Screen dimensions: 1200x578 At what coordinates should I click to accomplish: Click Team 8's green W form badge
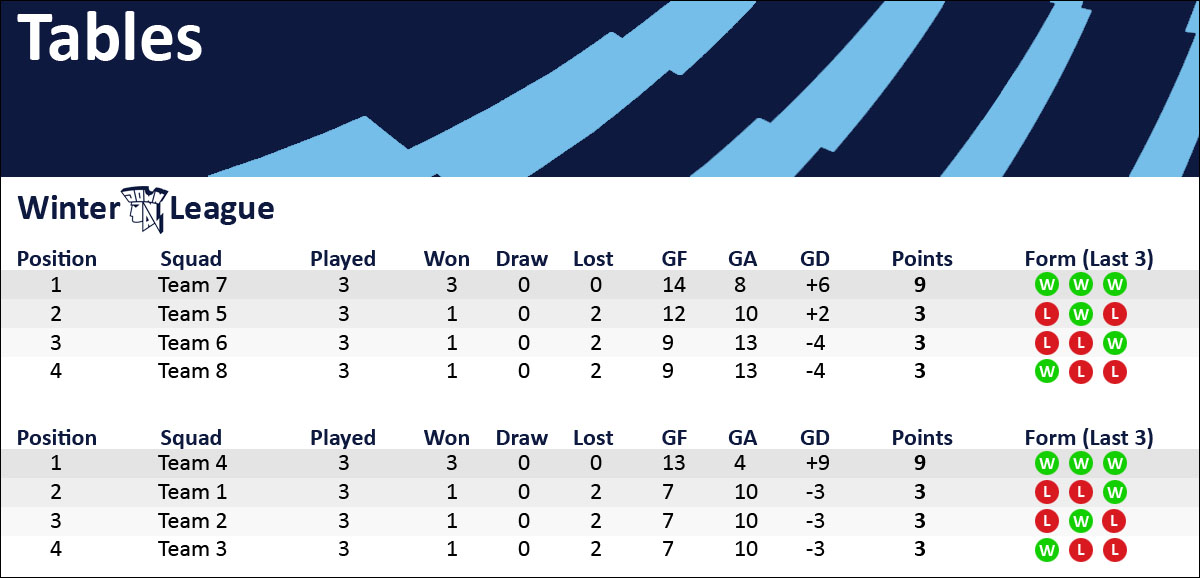[1046, 372]
